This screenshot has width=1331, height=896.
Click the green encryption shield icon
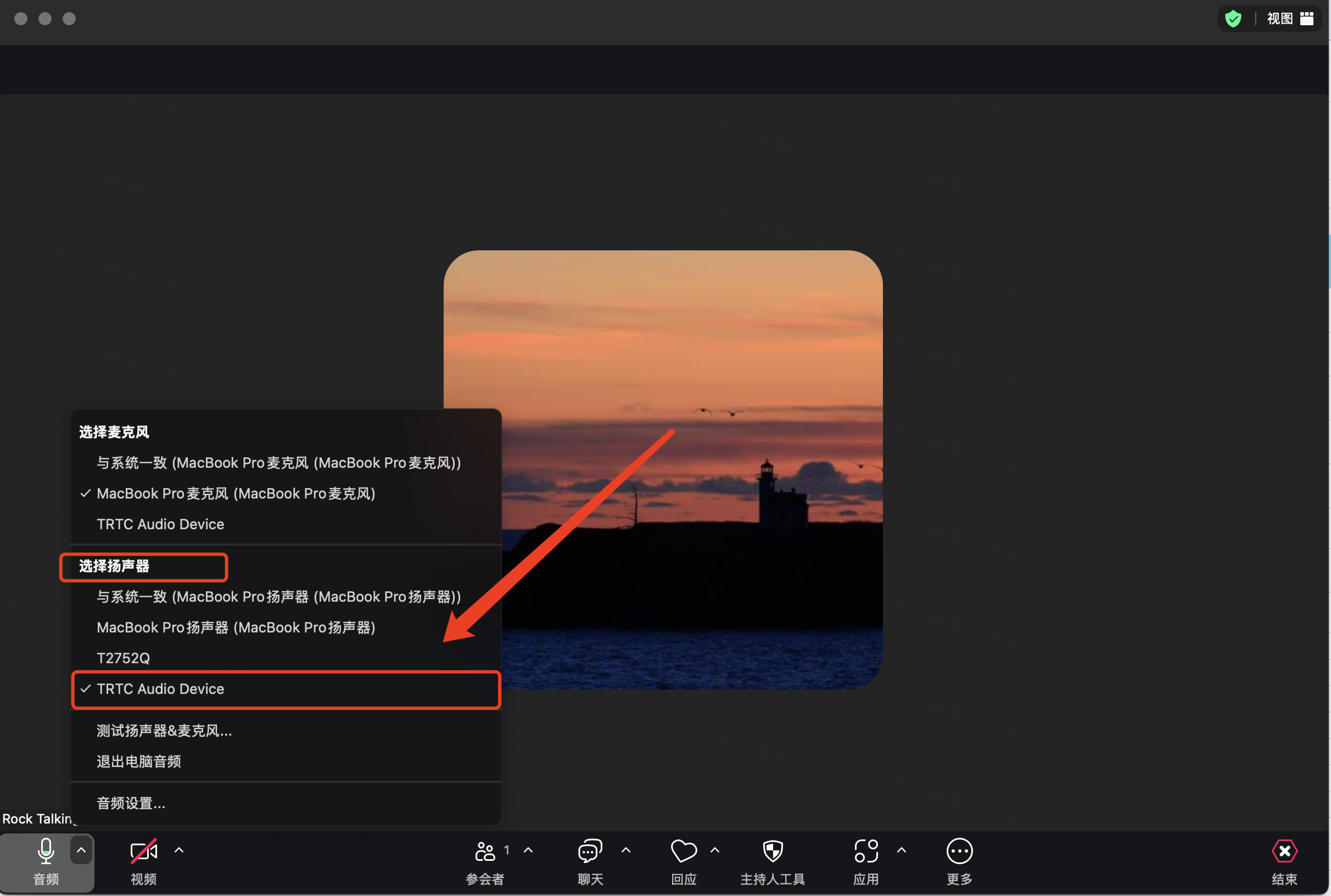1233,19
